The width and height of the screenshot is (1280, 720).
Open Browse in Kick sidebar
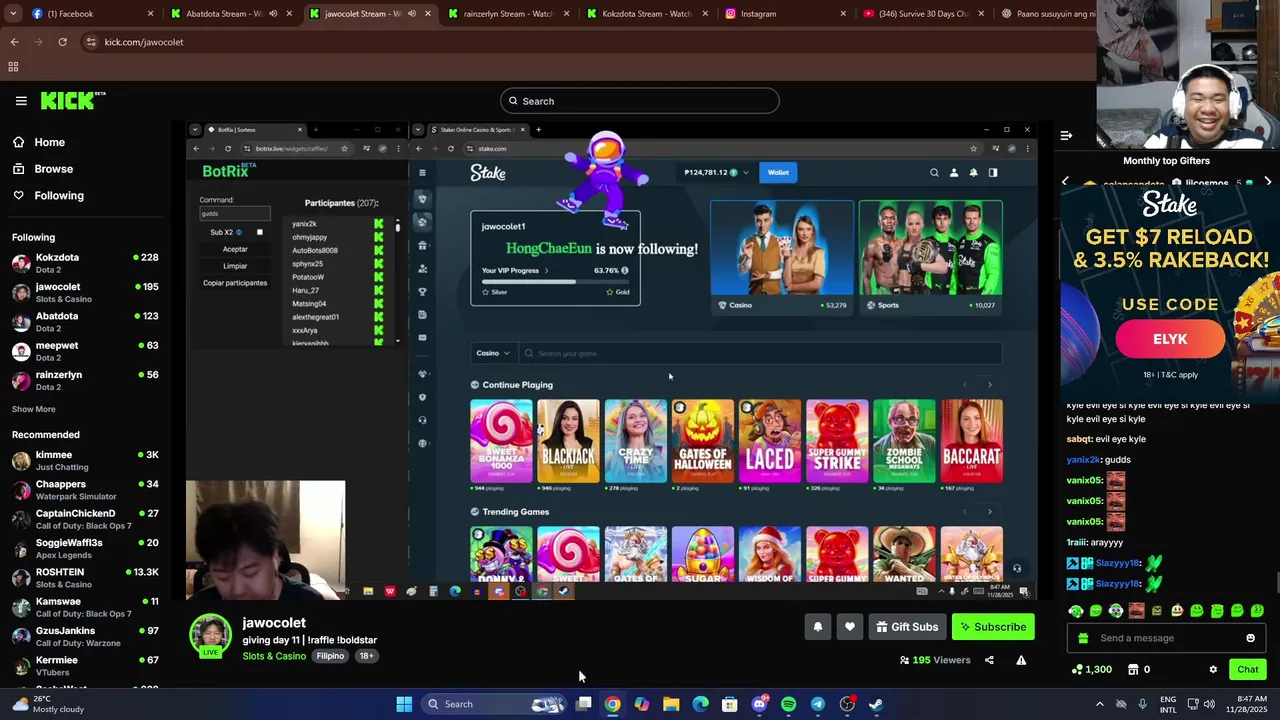[x=43, y=169]
